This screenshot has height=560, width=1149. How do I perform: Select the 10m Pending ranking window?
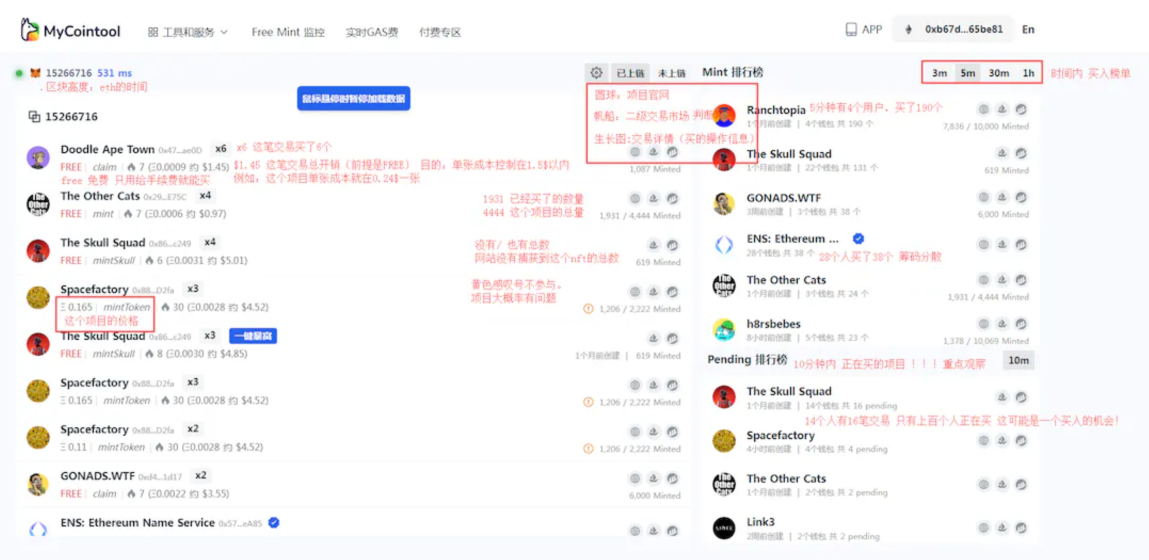pos(1019,360)
